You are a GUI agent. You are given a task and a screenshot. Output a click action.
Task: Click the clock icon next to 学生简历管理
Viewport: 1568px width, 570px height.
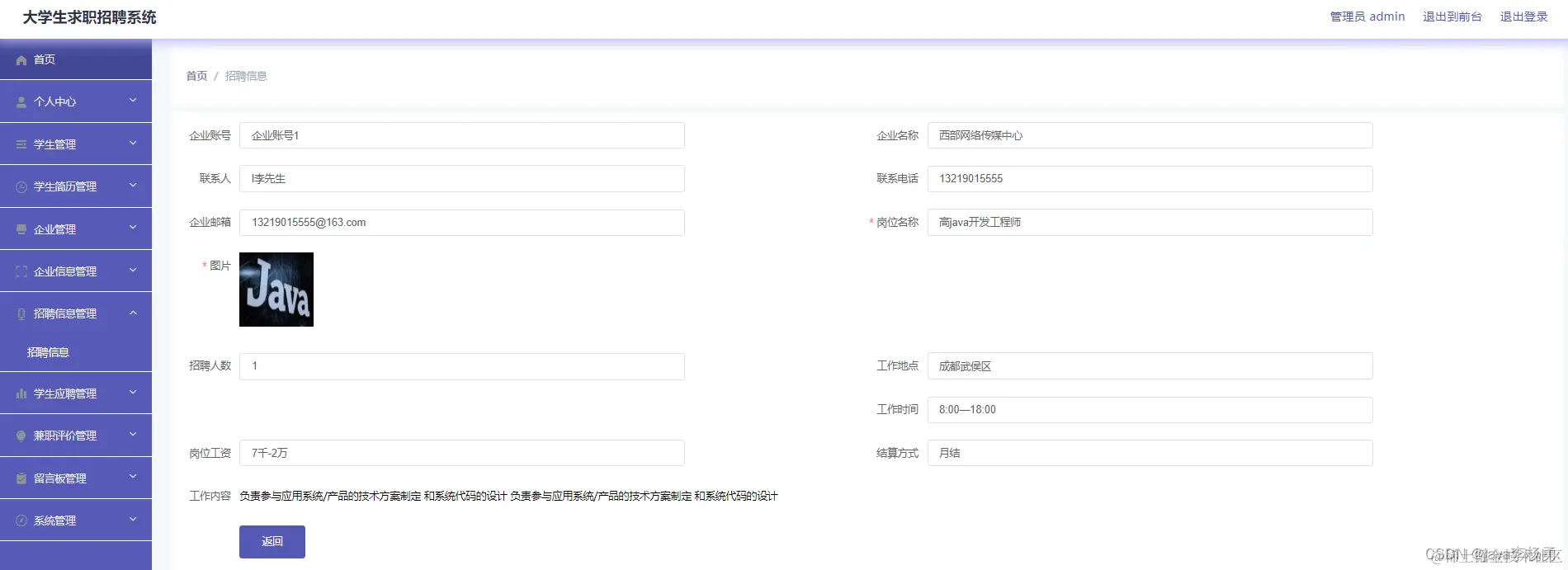click(21, 187)
